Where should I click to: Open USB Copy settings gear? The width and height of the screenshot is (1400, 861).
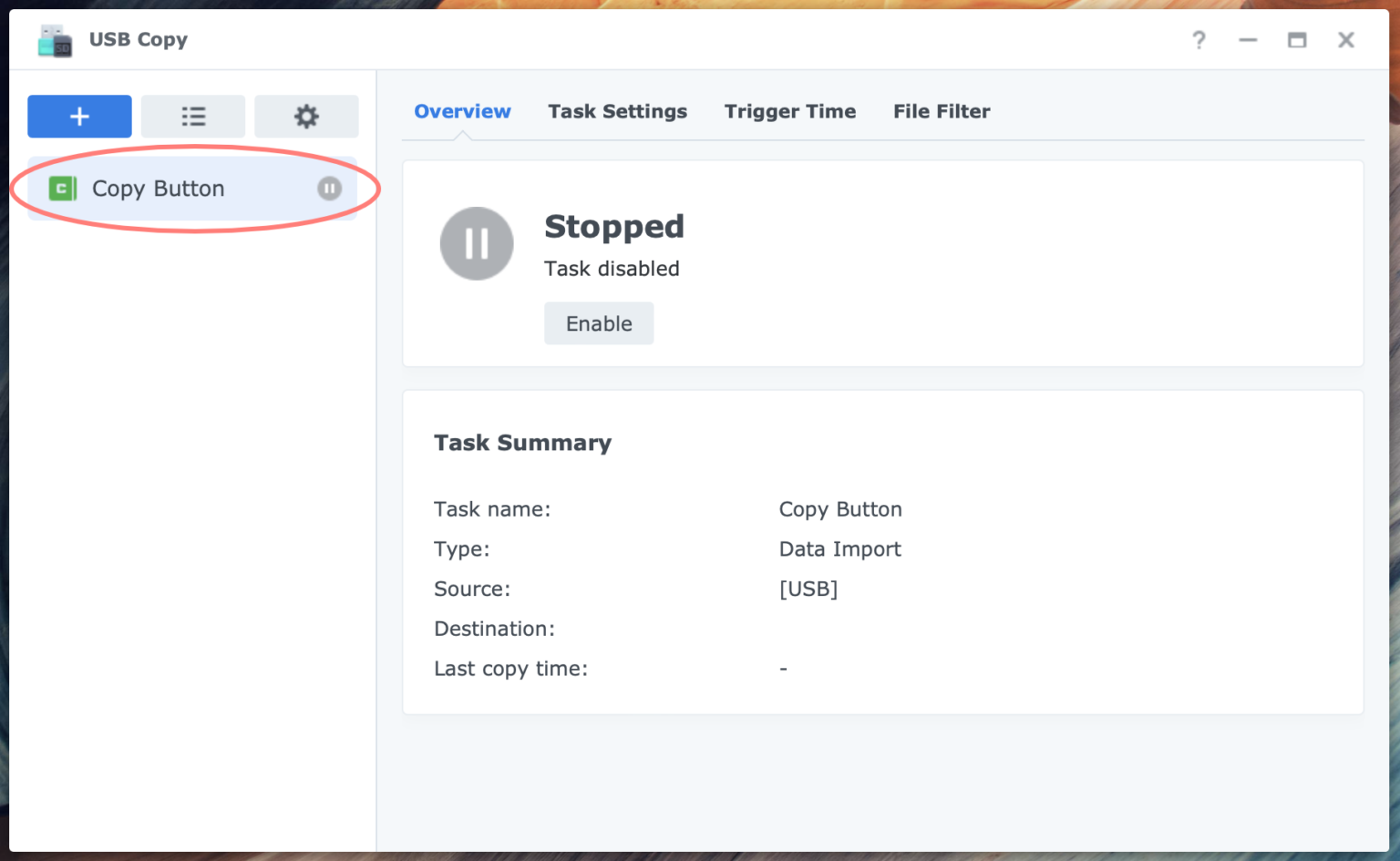point(306,116)
